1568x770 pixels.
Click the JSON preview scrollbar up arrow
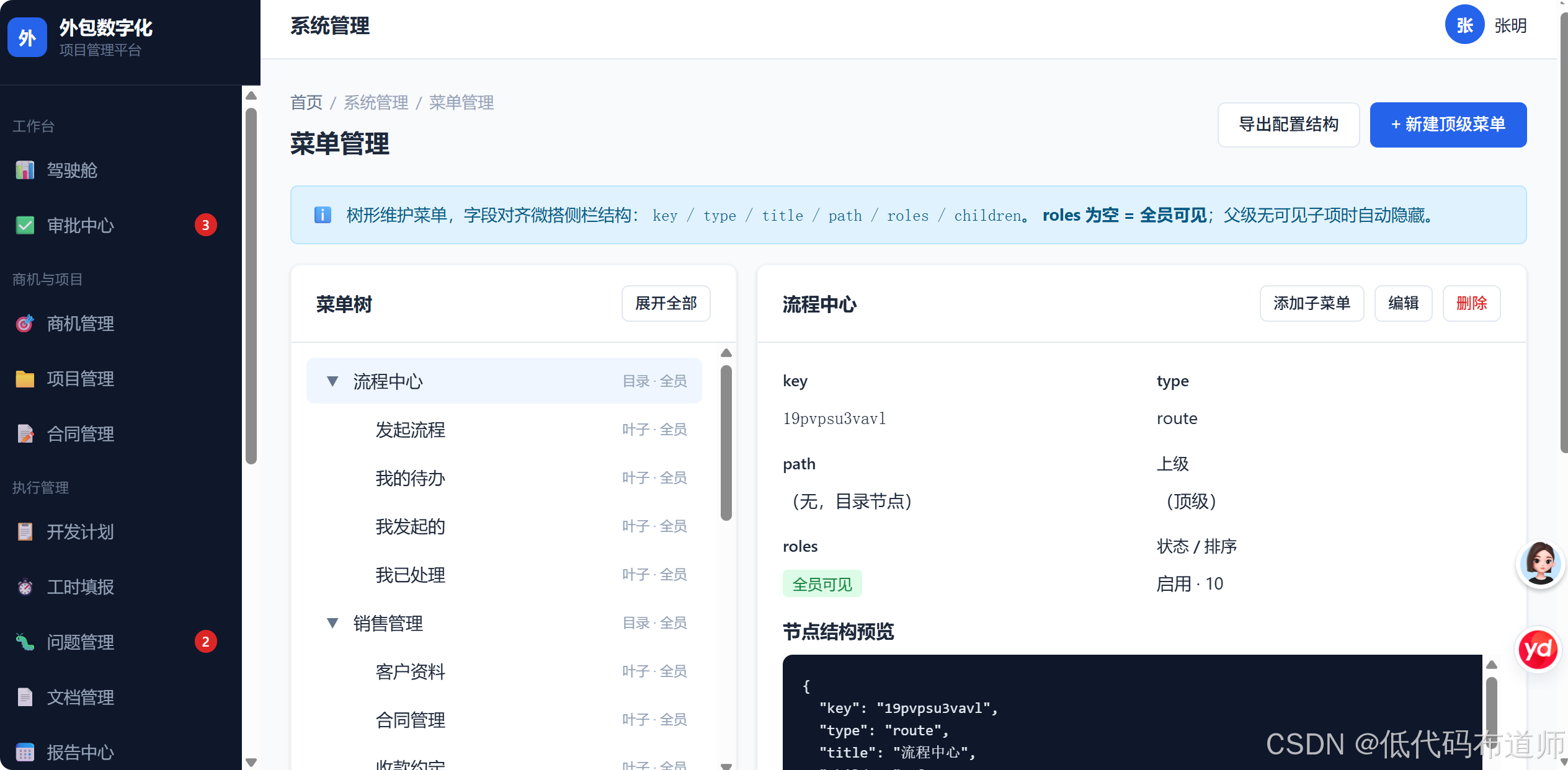[1492, 665]
